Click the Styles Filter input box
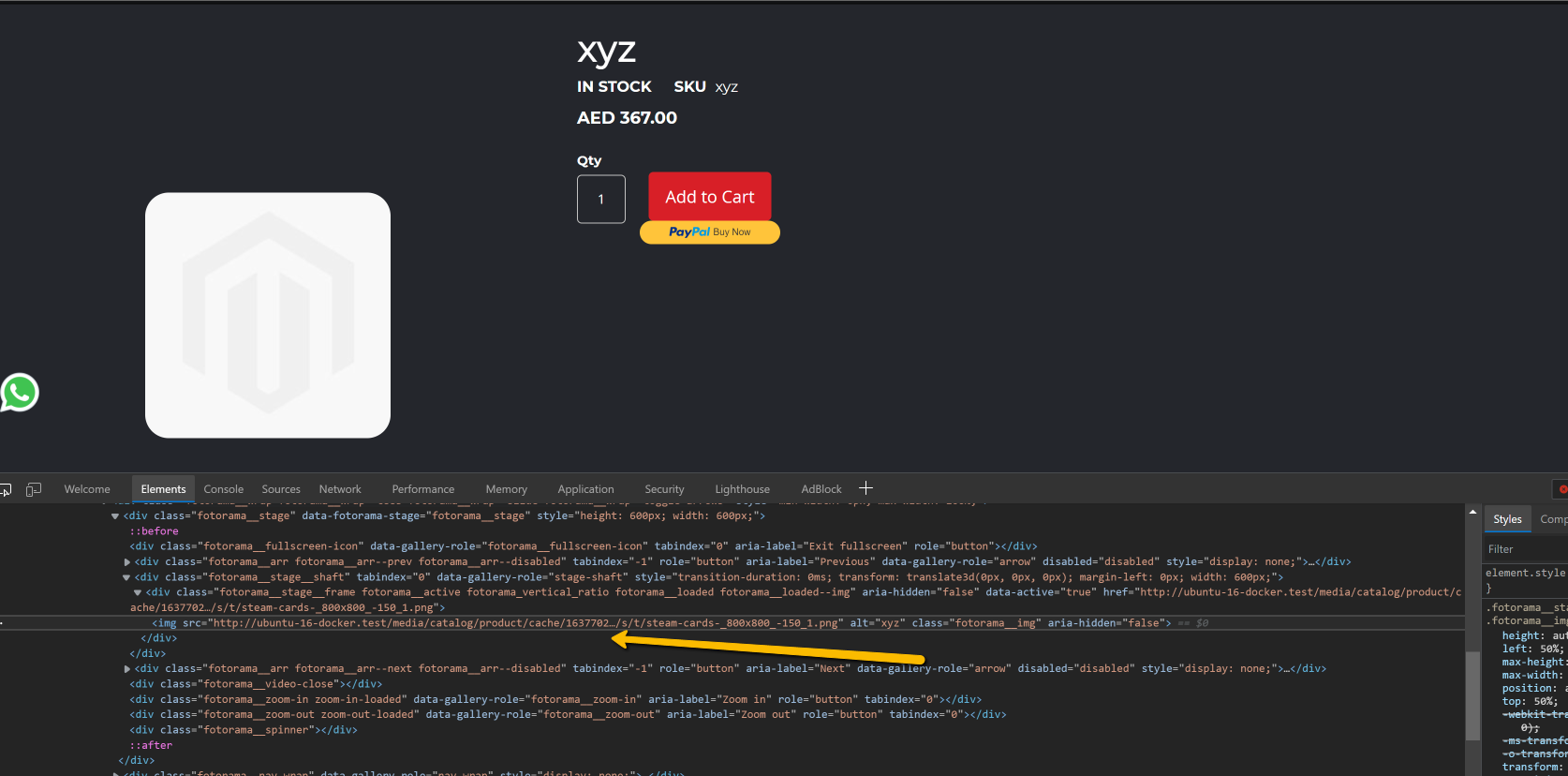 (x=1525, y=549)
